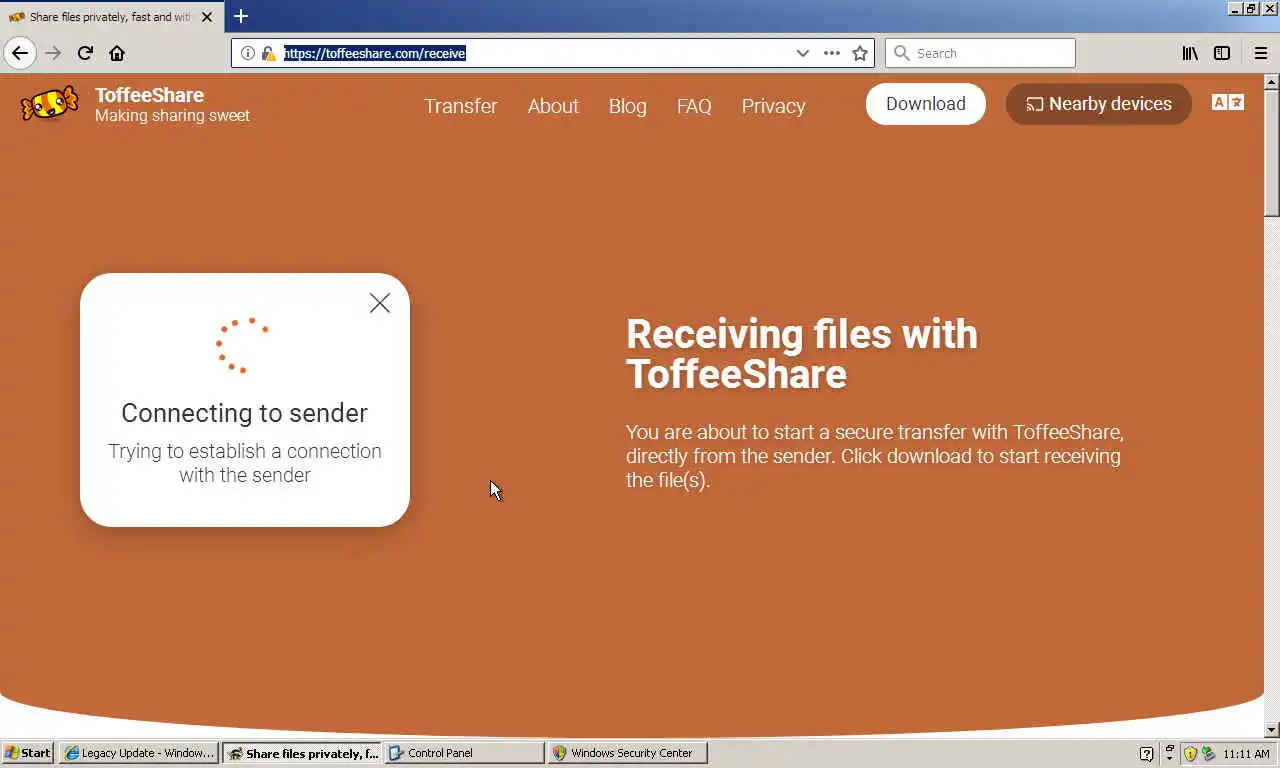
Task: Expand the address bar history dropdown
Action: coord(802,53)
